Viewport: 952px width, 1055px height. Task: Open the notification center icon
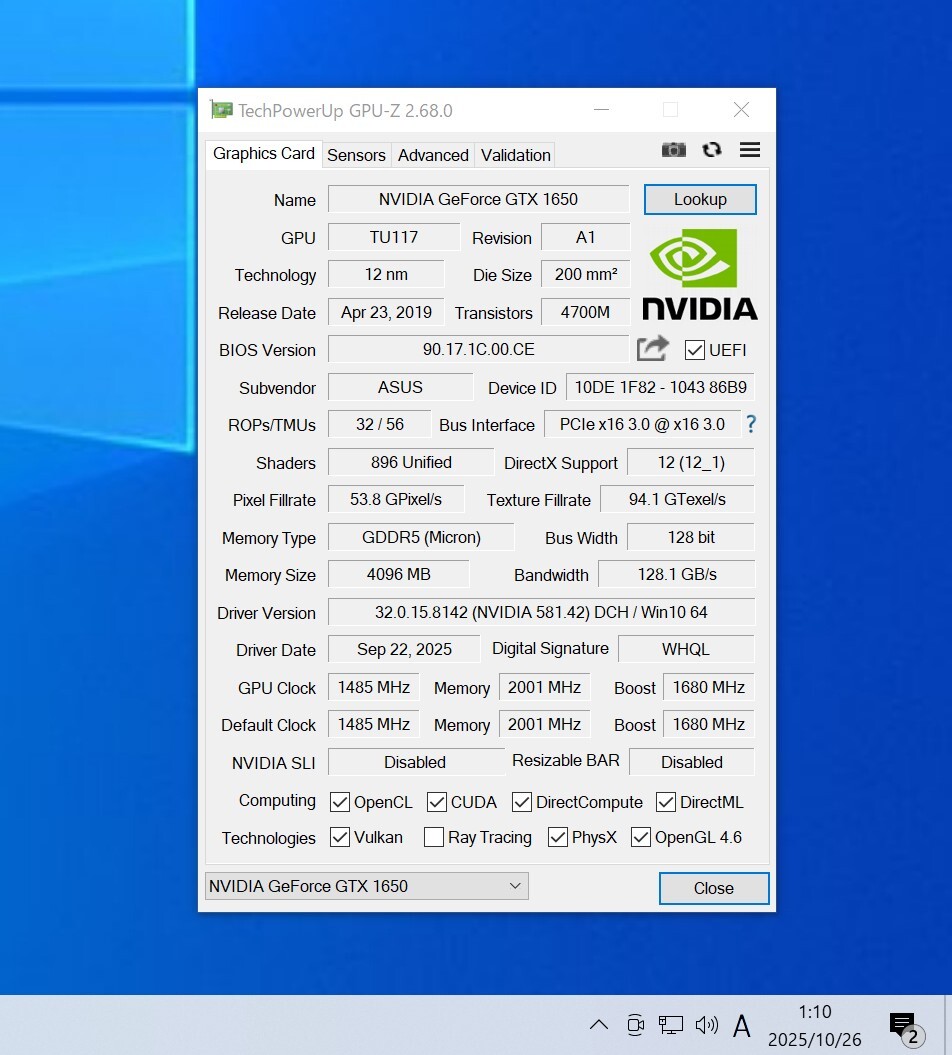[903, 1025]
